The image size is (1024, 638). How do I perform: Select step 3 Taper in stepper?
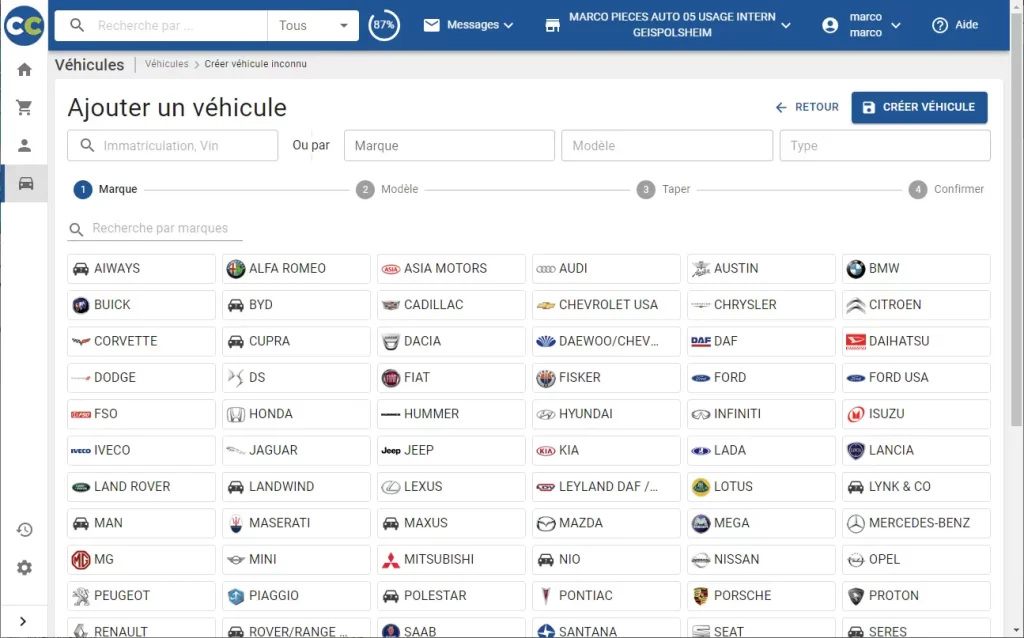click(664, 189)
